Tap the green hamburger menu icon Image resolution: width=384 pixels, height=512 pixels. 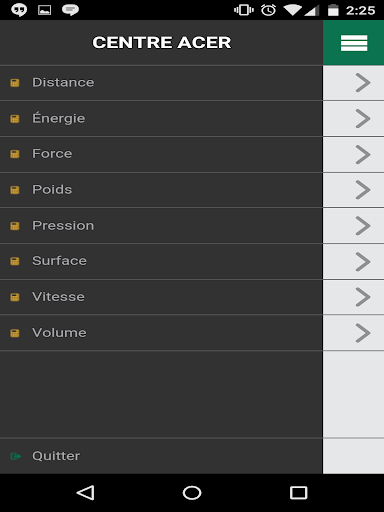click(x=354, y=43)
